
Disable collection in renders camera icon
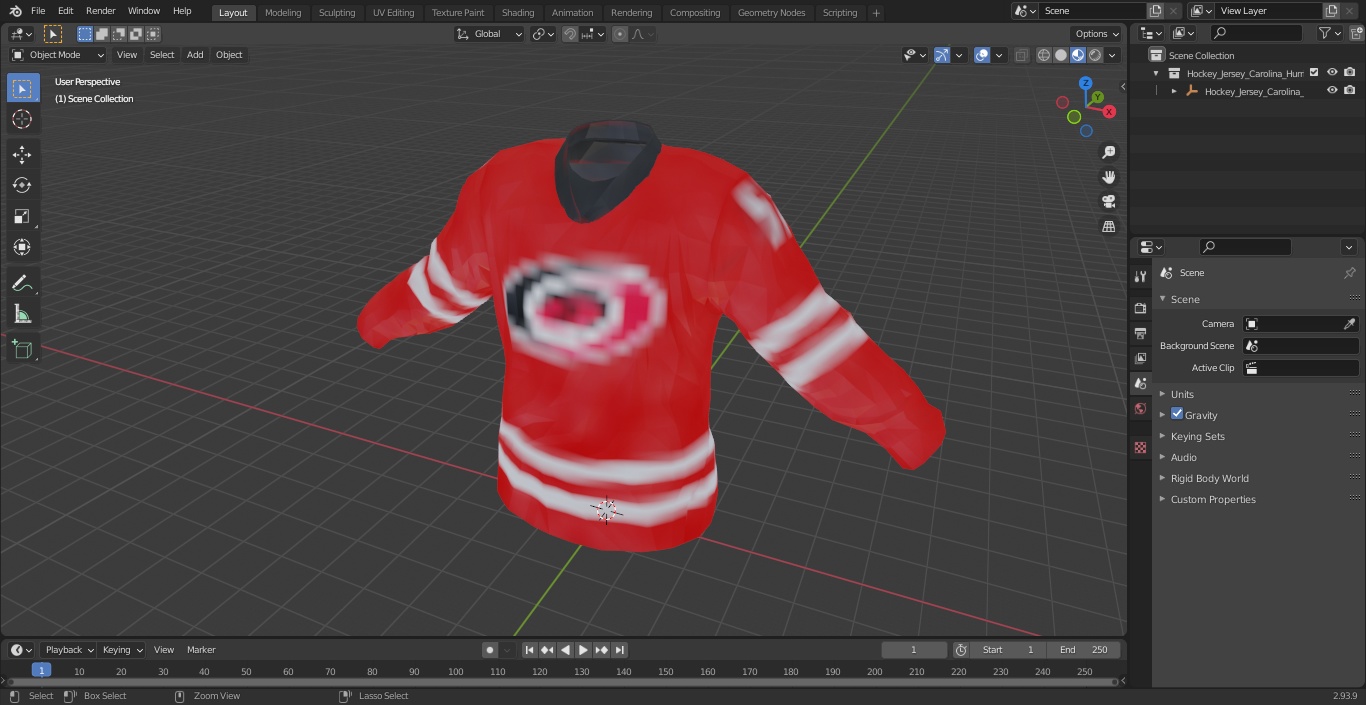pos(1350,72)
